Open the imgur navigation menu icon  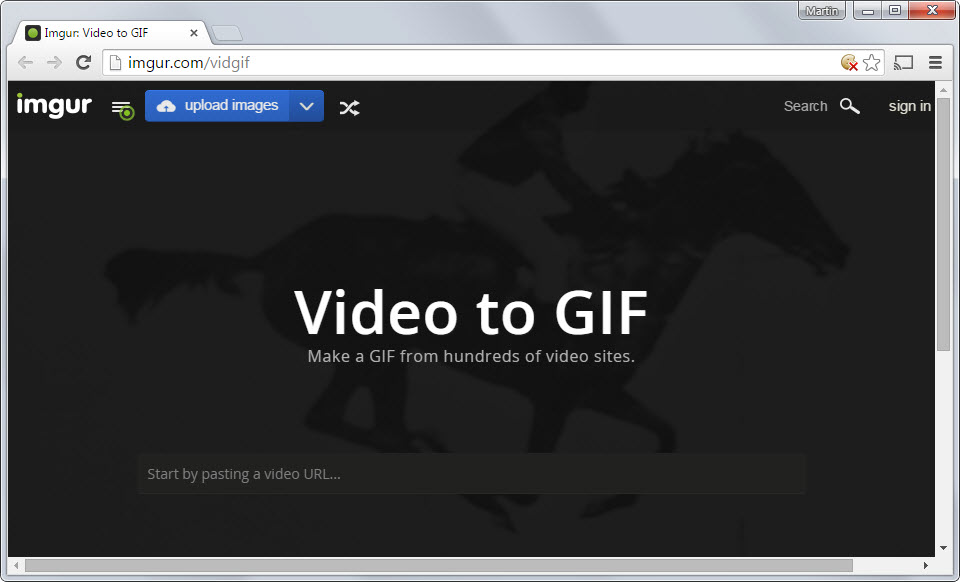click(122, 110)
